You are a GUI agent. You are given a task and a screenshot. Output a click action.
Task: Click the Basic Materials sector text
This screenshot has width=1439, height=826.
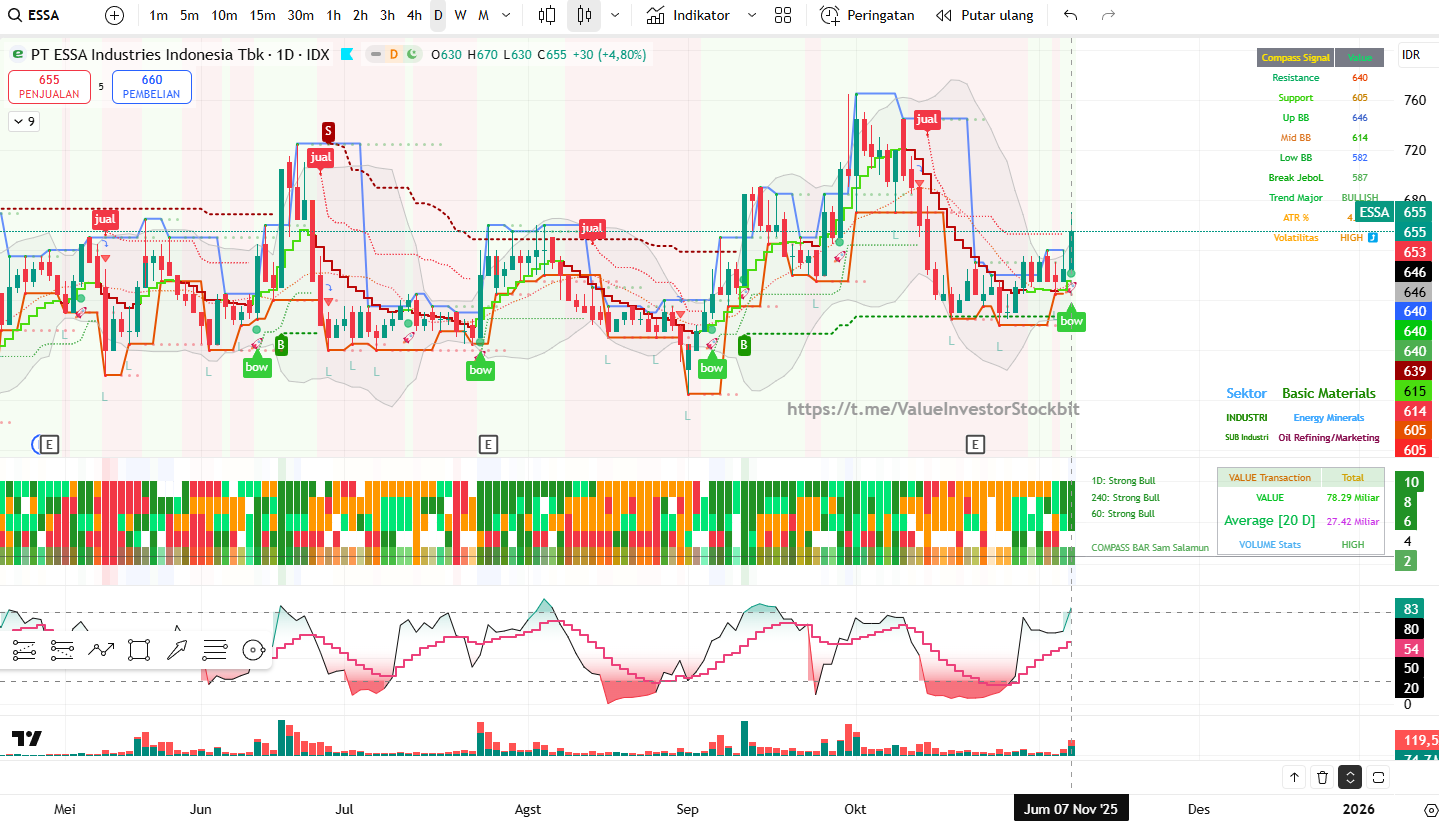point(1329,394)
